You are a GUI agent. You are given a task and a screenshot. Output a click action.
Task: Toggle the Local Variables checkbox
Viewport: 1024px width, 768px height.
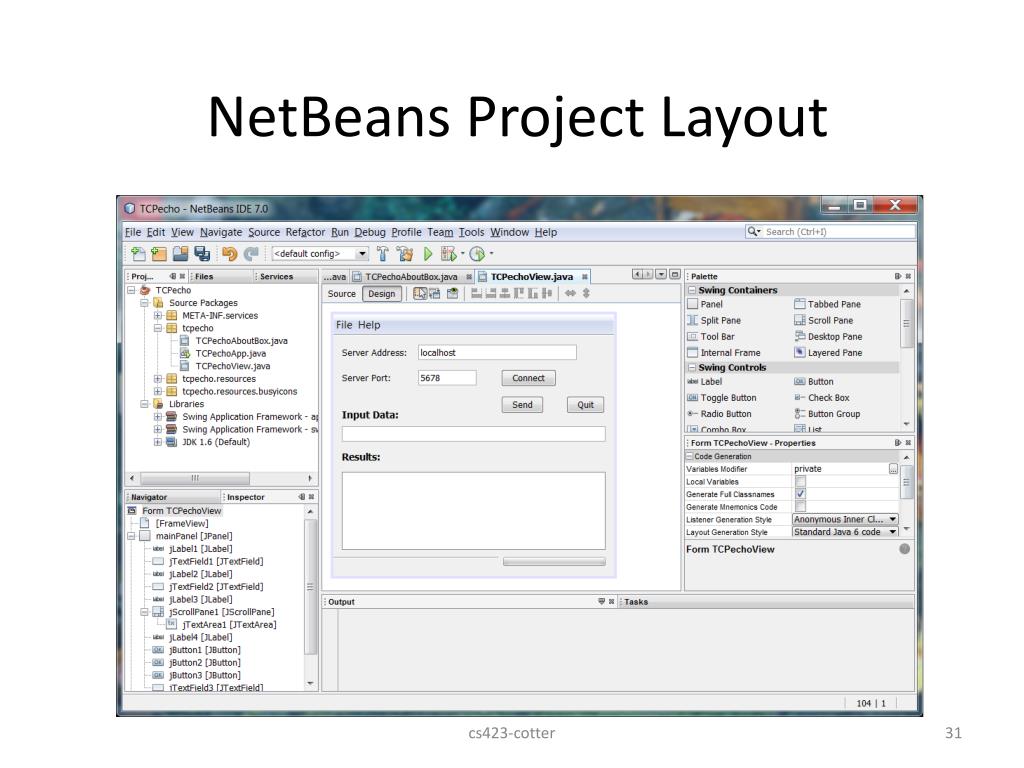(x=800, y=481)
